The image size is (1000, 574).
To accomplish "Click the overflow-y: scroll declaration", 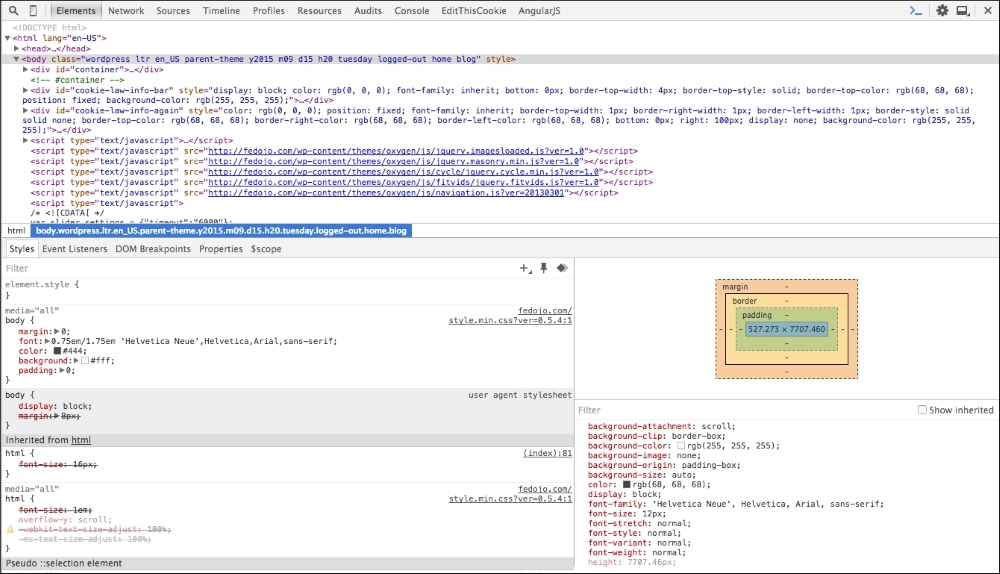I will pyautogui.click(x=65, y=520).
